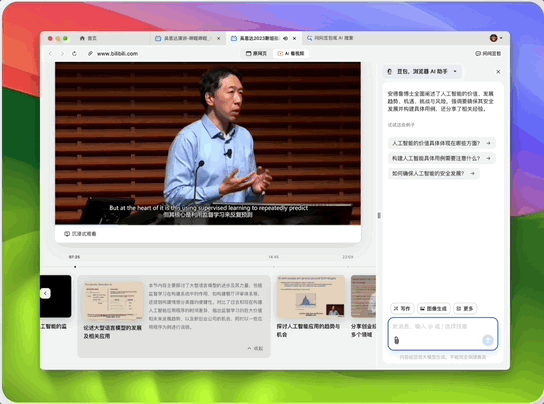Show previous chapters with the left chevron
The width and height of the screenshot is (544, 404).
tap(45, 294)
